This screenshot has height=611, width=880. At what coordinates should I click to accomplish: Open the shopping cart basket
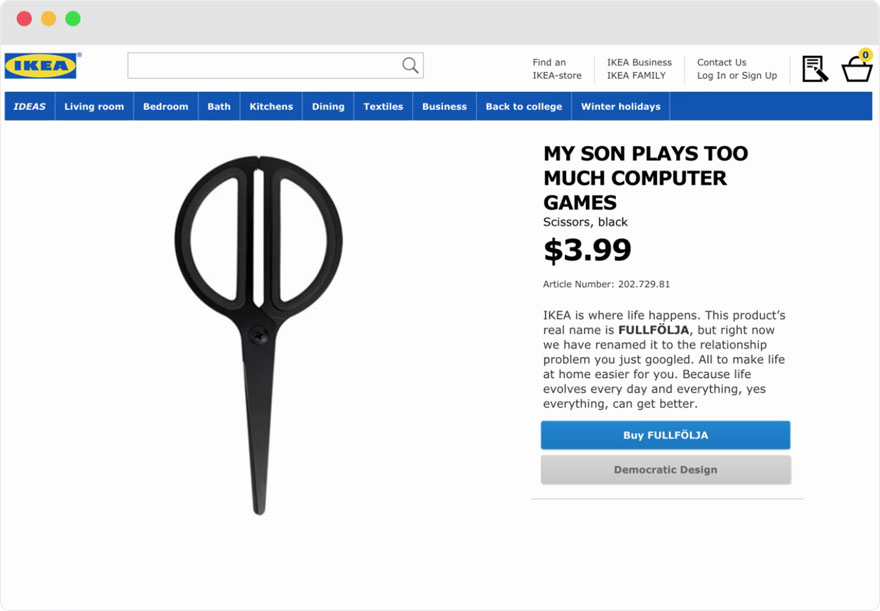857,68
